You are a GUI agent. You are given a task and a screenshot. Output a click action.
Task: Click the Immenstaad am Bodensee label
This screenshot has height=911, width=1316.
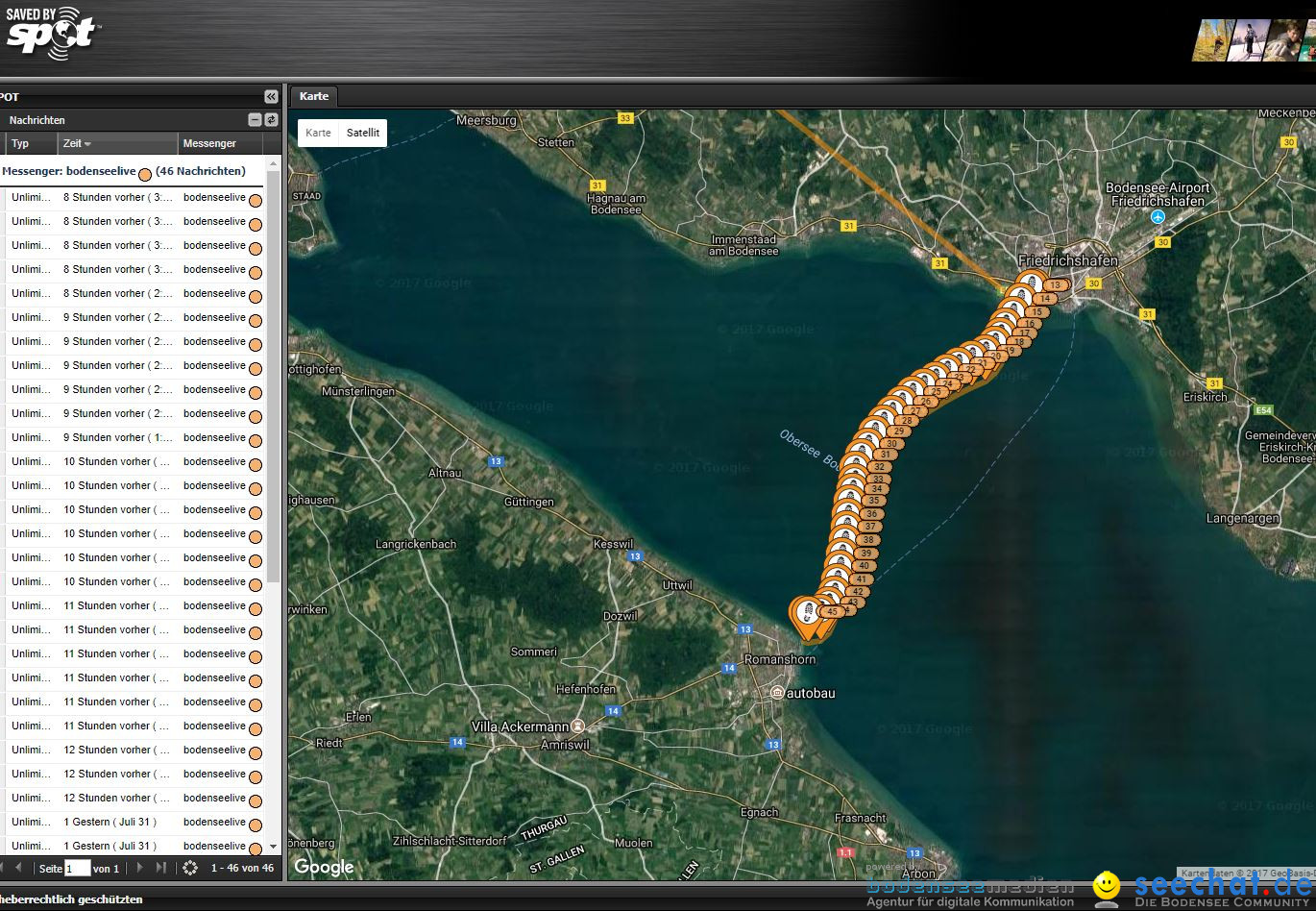pos(744,245)
